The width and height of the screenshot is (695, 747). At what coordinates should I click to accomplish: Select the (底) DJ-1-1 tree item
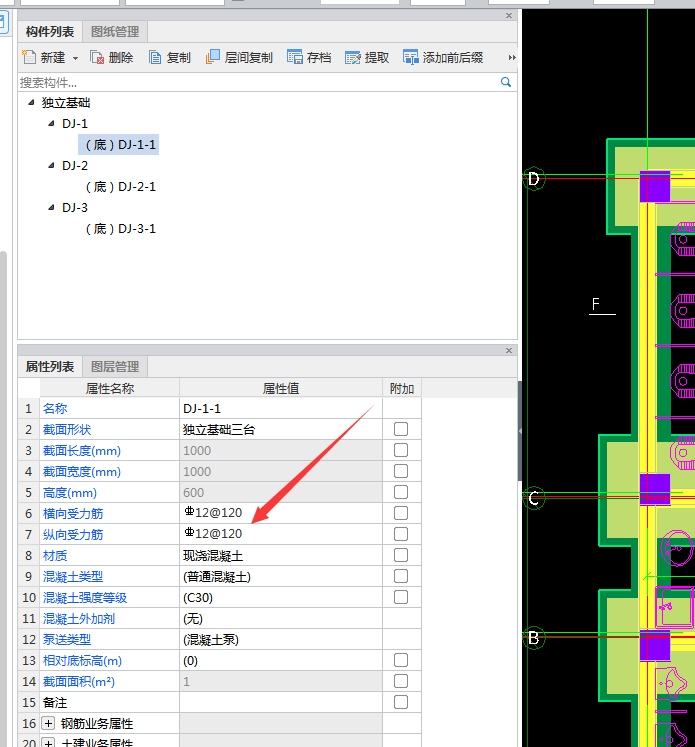tap(118, 144)
